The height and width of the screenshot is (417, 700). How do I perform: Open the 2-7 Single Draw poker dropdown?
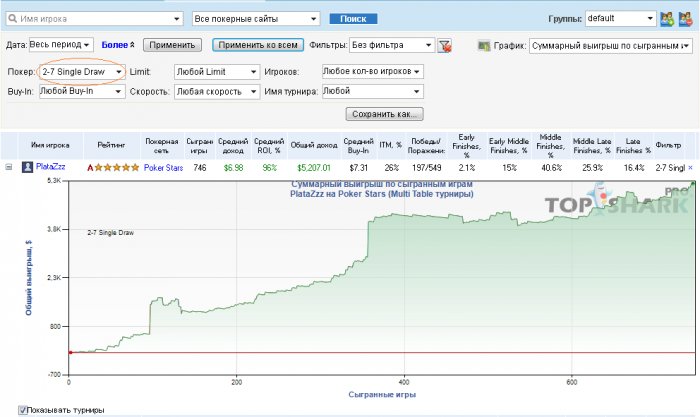click(82, 72)
